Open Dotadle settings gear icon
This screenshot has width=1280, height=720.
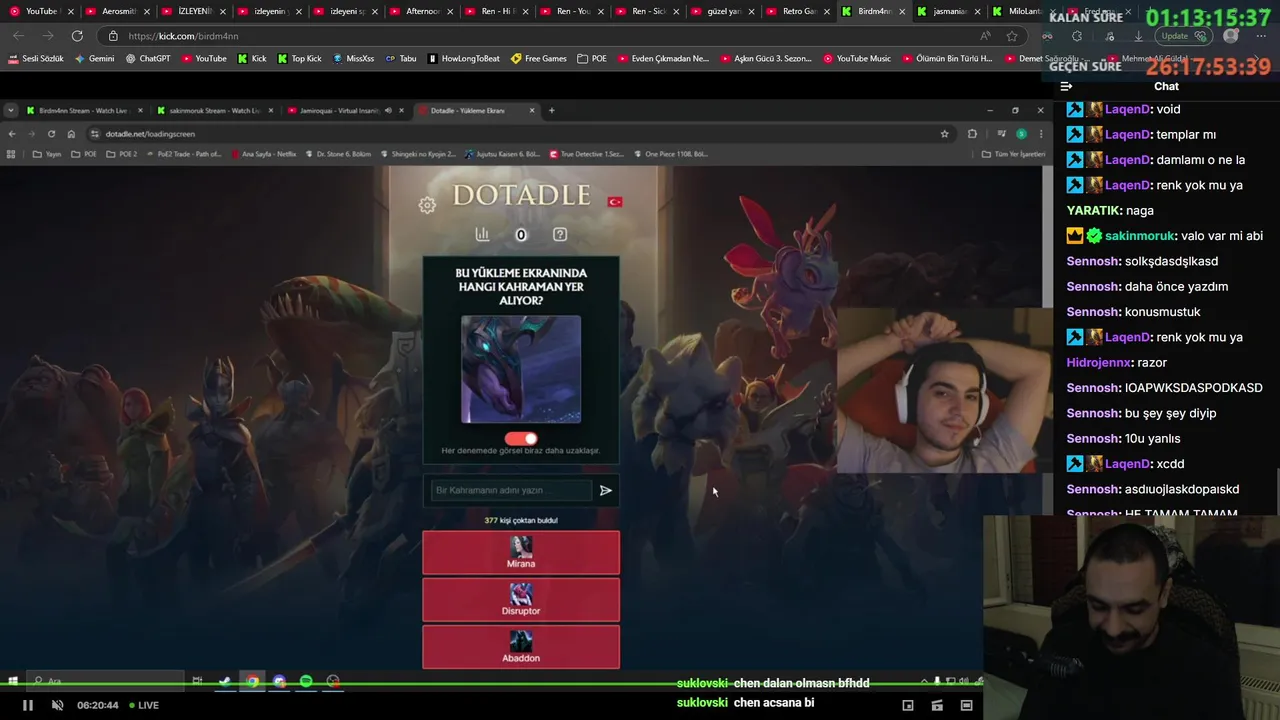click(x=427, y=205)
